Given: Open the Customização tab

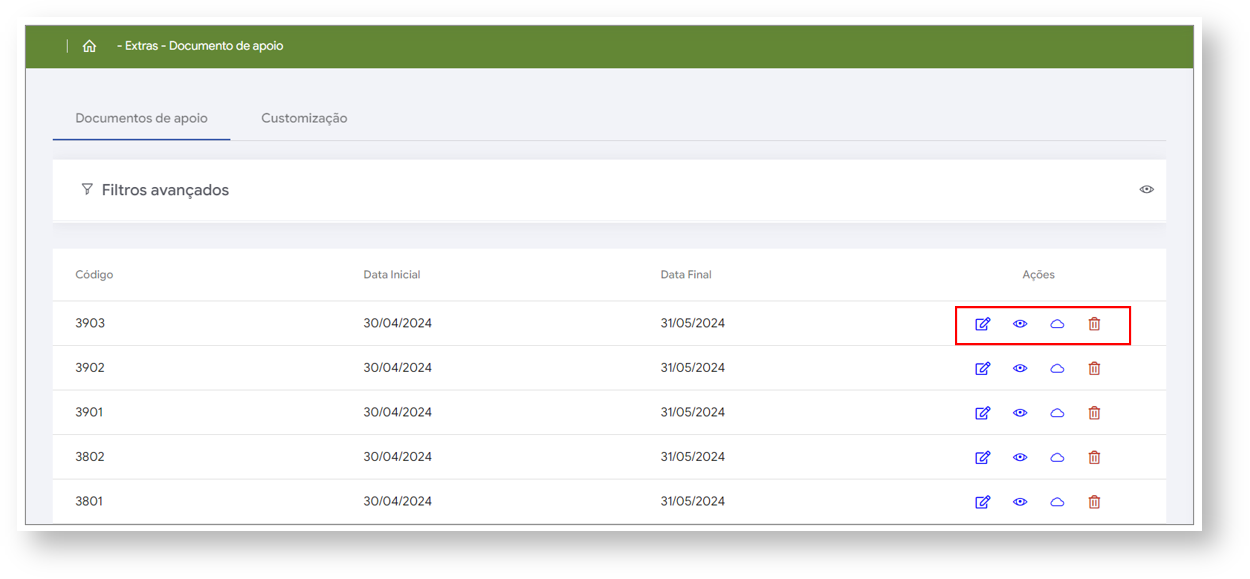Looking at the screenshot, I should coord(304,118).
